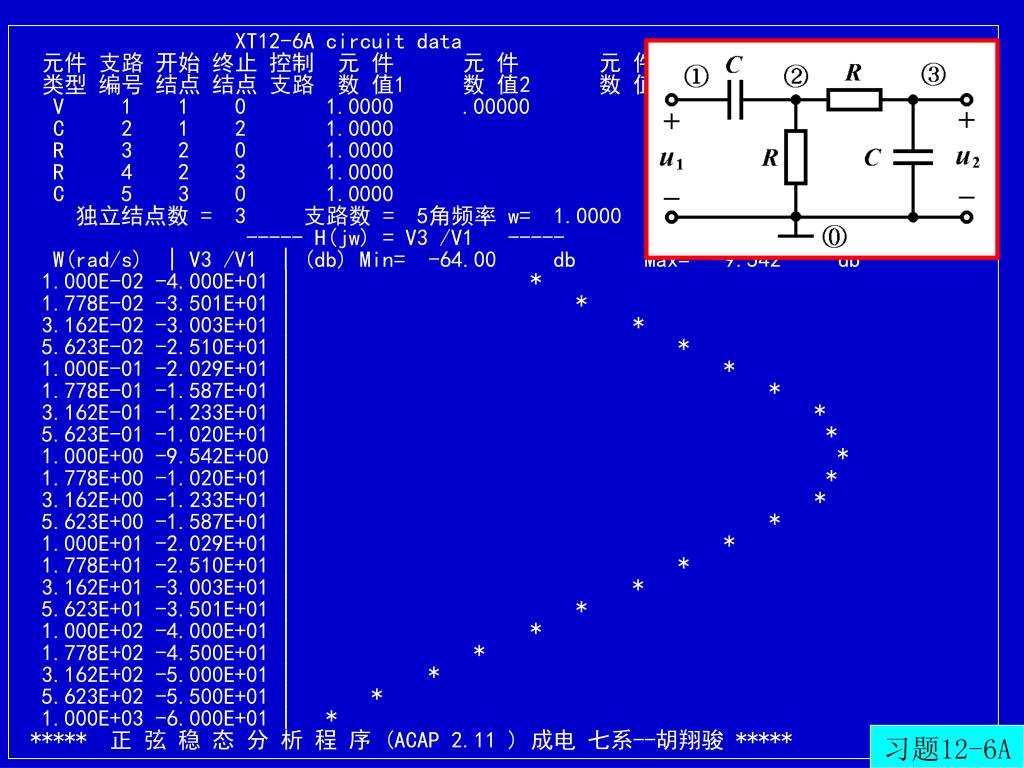This screenshot has height=768, width=1024.
Task: Click the 控制支路 column header
Action: click(x=292, y=74)
